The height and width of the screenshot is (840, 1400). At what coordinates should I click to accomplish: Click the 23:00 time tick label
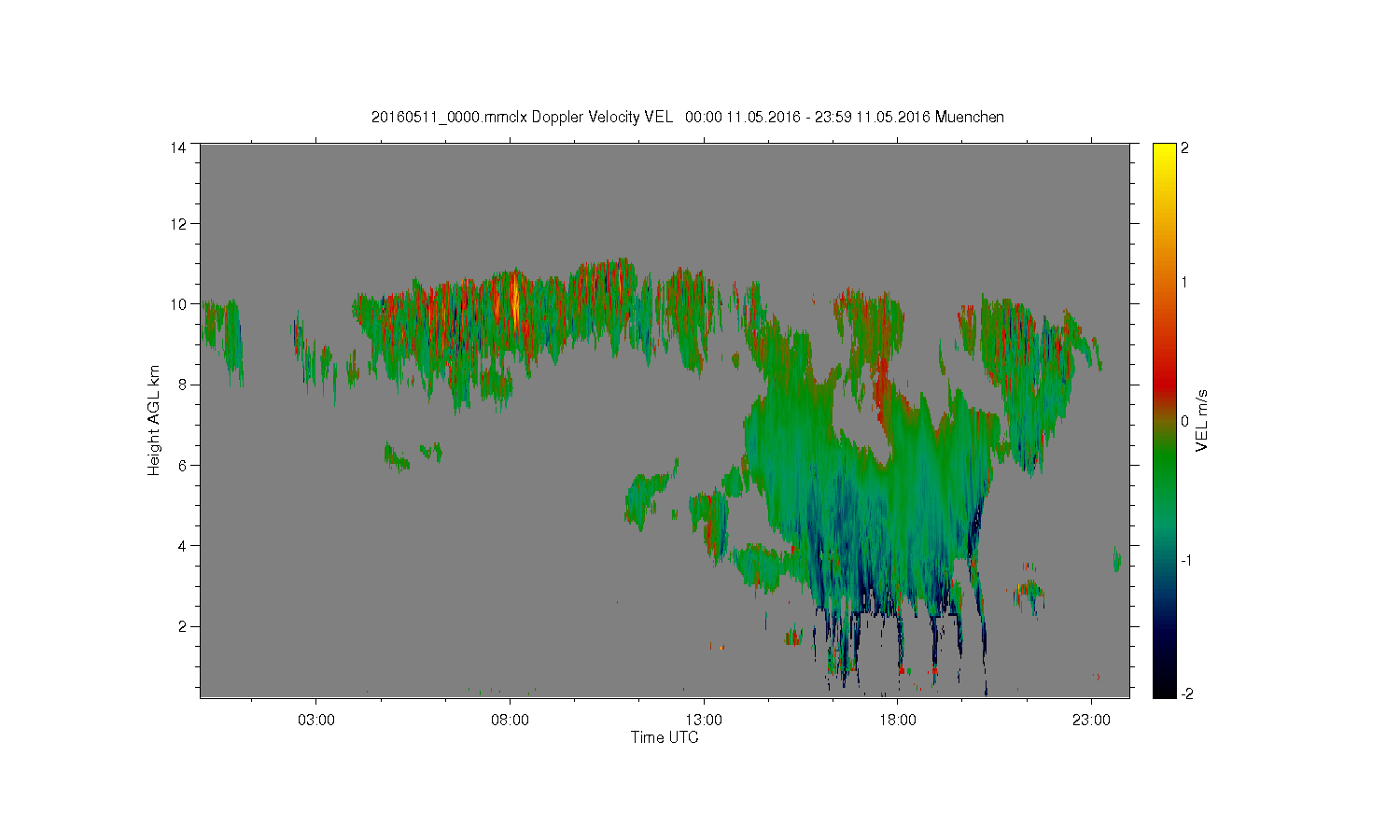click(x=1092, y=721)
